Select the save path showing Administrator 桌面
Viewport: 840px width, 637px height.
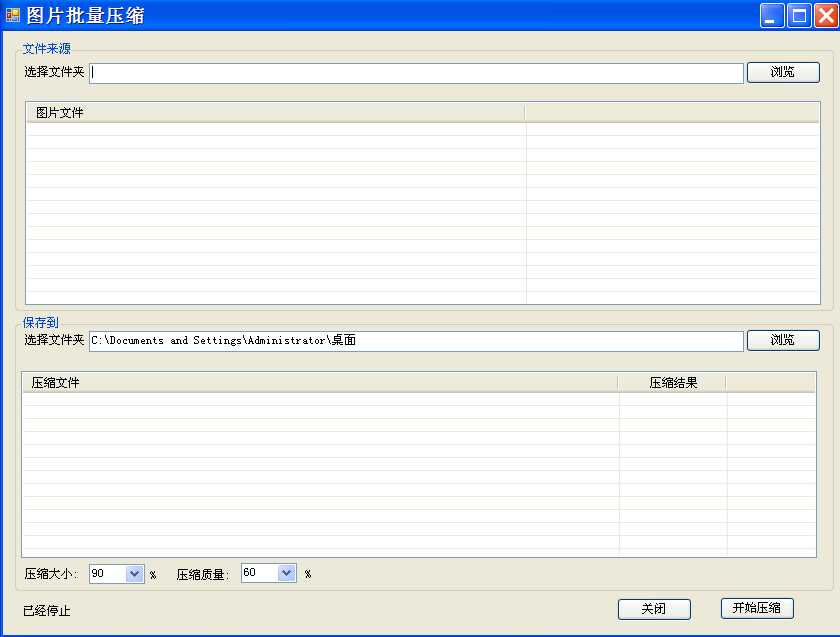pyautogui.click(x=400, y=340)
